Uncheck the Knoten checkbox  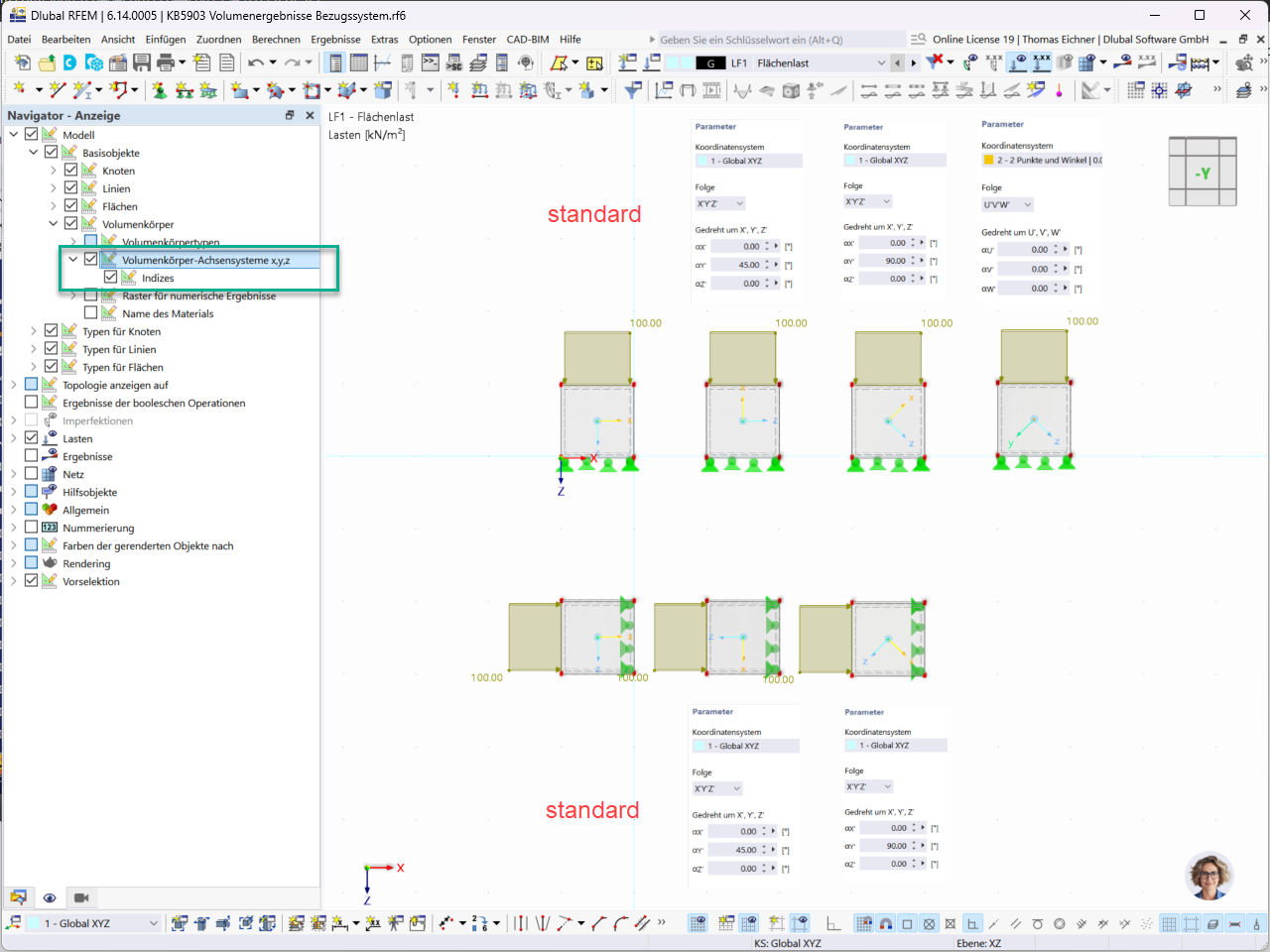pyautogui.click(x=70, y=170)
